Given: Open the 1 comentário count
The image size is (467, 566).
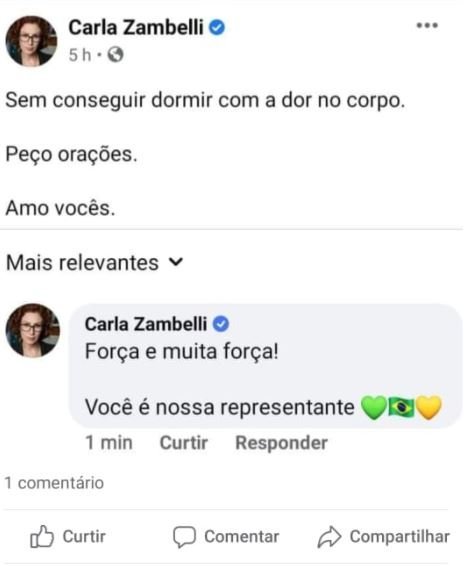Looking at the screenshot, I should coord(54,483).
